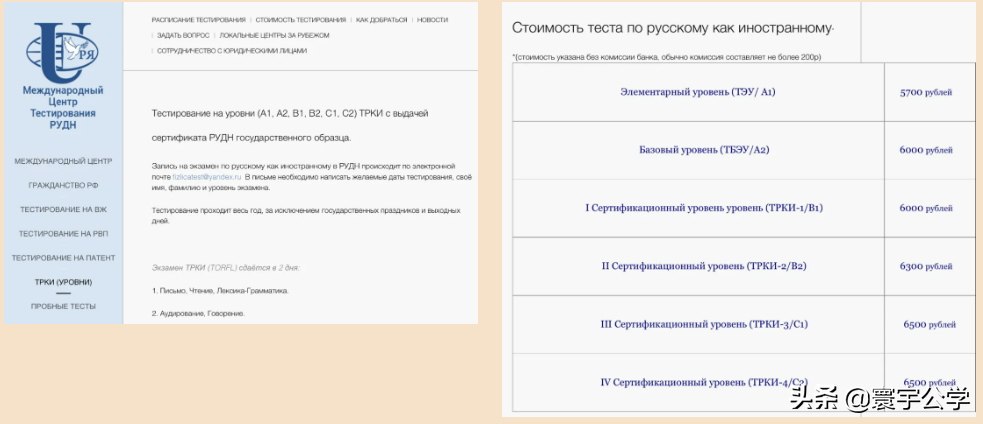Click the price cell for ТРКИ-1/В1
The width and height of the screenshot is (983, 424).
(x=930, y=208)
